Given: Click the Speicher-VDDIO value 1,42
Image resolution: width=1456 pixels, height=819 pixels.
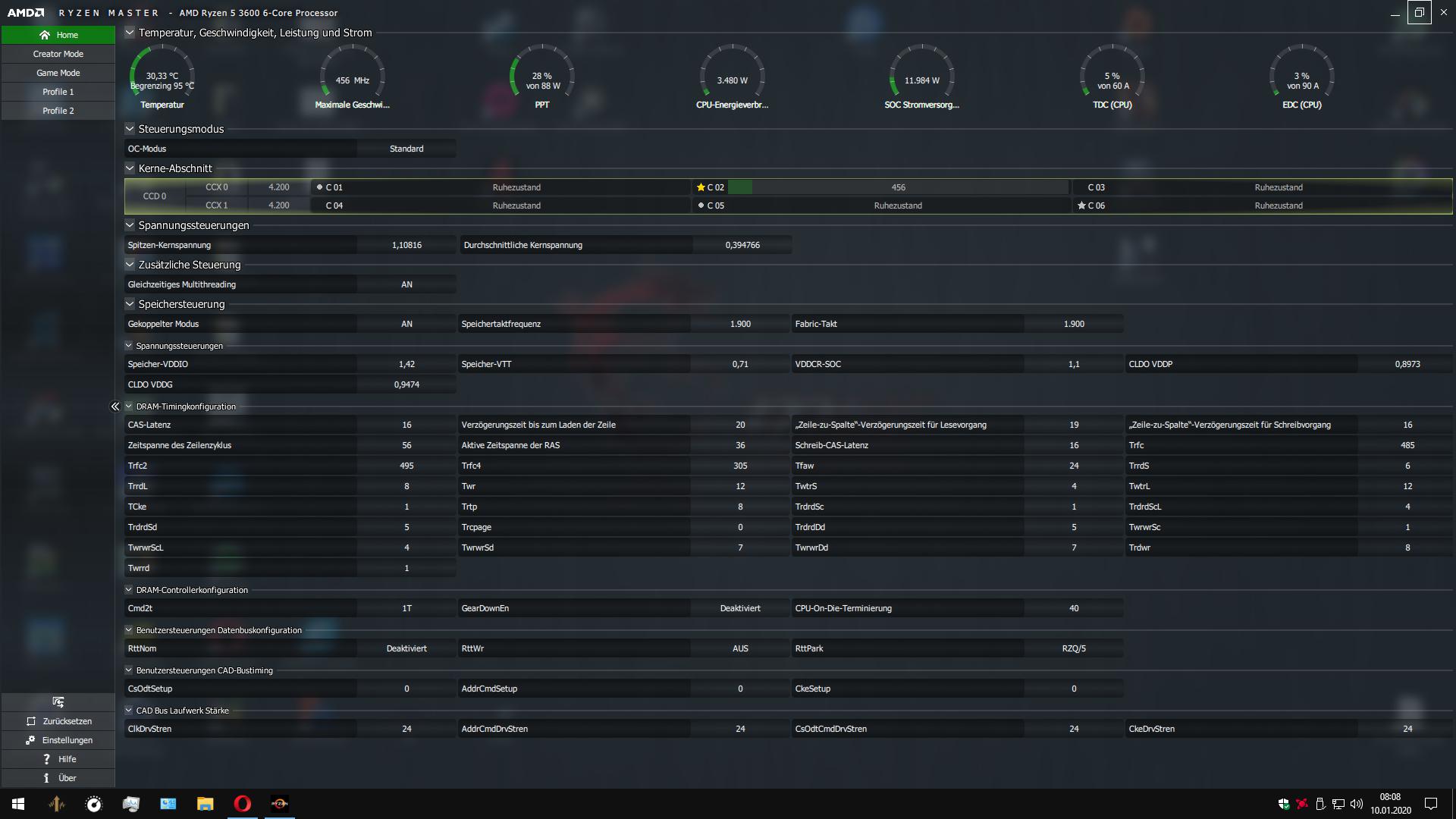Looking at the screenshot, I should (x=406, y=364).
